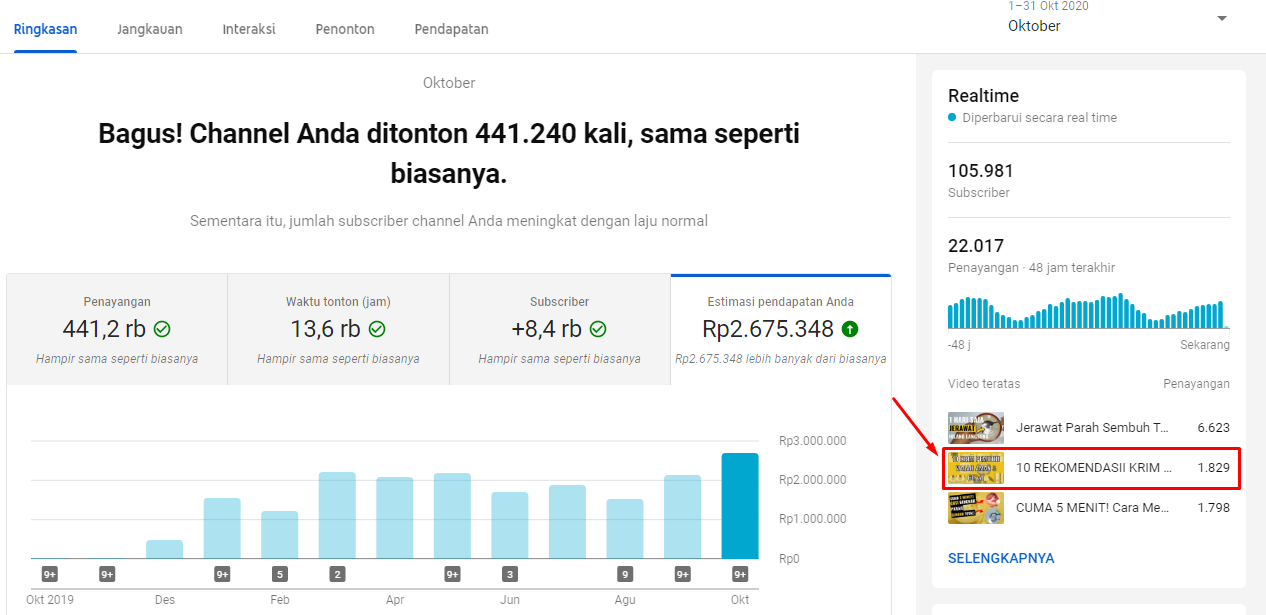This screenshot has width=1266, height=615.
Task: Switch to the Jangkauan tab
Action: point(149,29)
